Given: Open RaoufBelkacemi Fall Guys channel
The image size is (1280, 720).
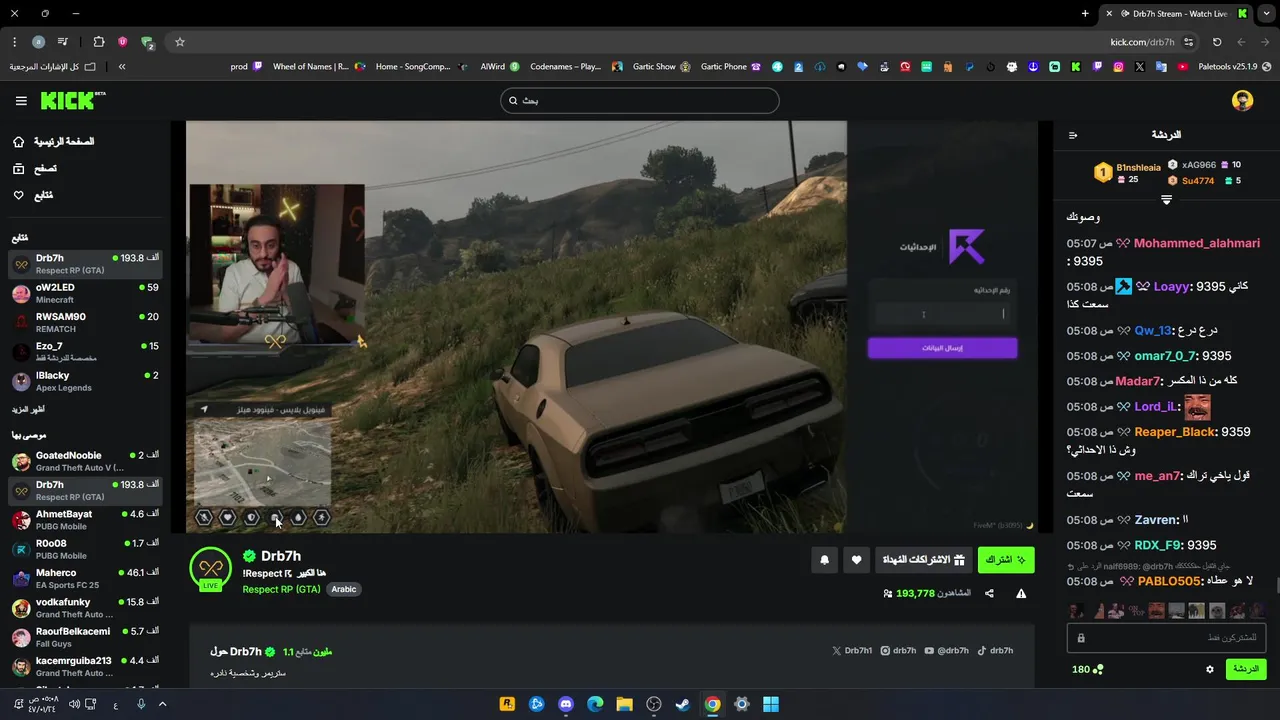Looking at the screenshot, I should (85, 637).
